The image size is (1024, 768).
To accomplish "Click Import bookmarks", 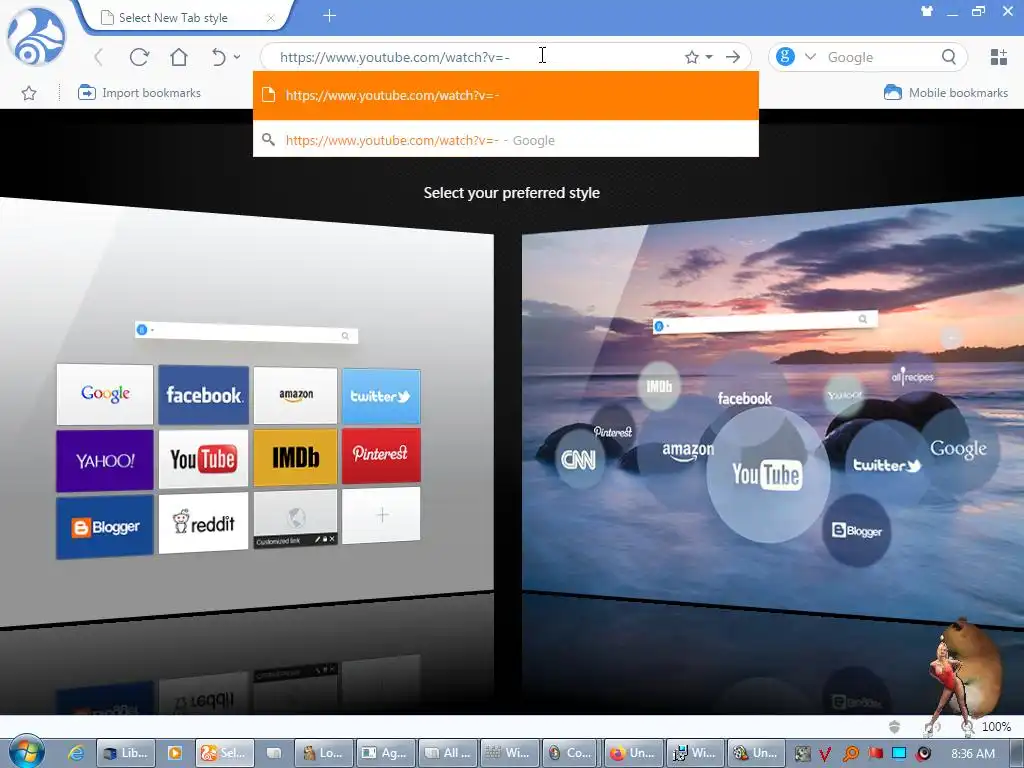I will 139,93.
